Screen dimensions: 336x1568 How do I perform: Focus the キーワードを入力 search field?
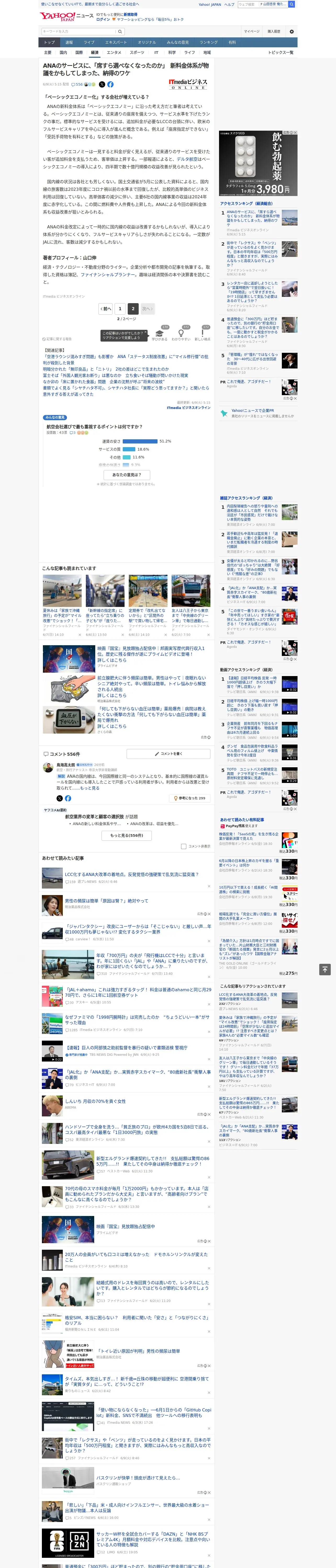coord(79,32)
